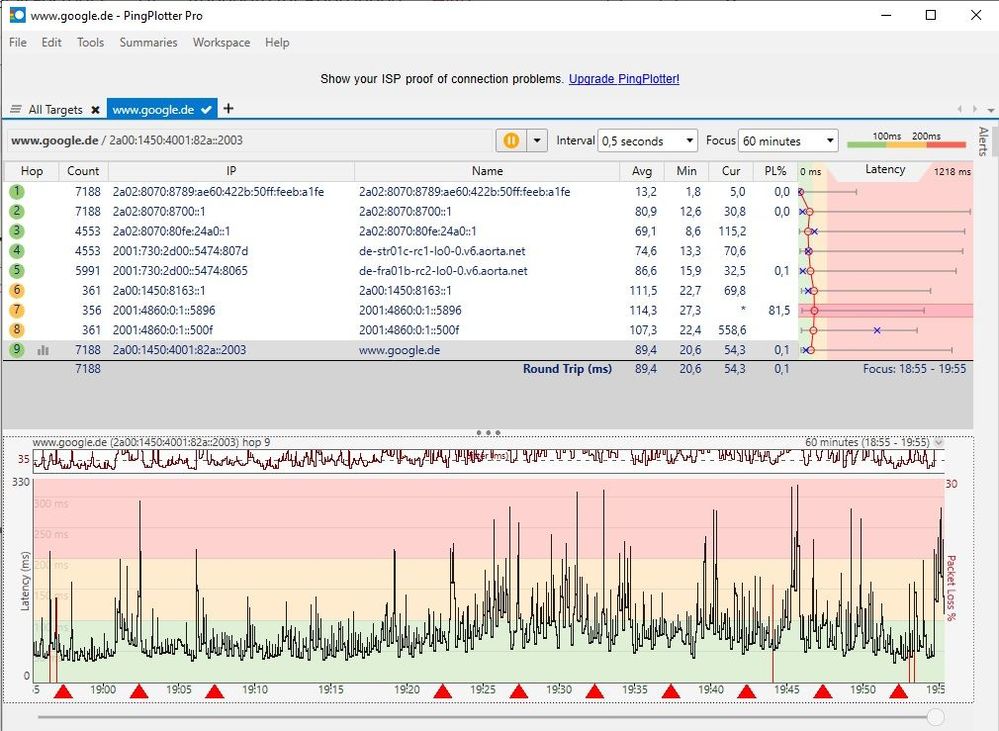Click the jitter graph strip above timeline
Screen dimensions: 999x731
(x=489, y=460)
